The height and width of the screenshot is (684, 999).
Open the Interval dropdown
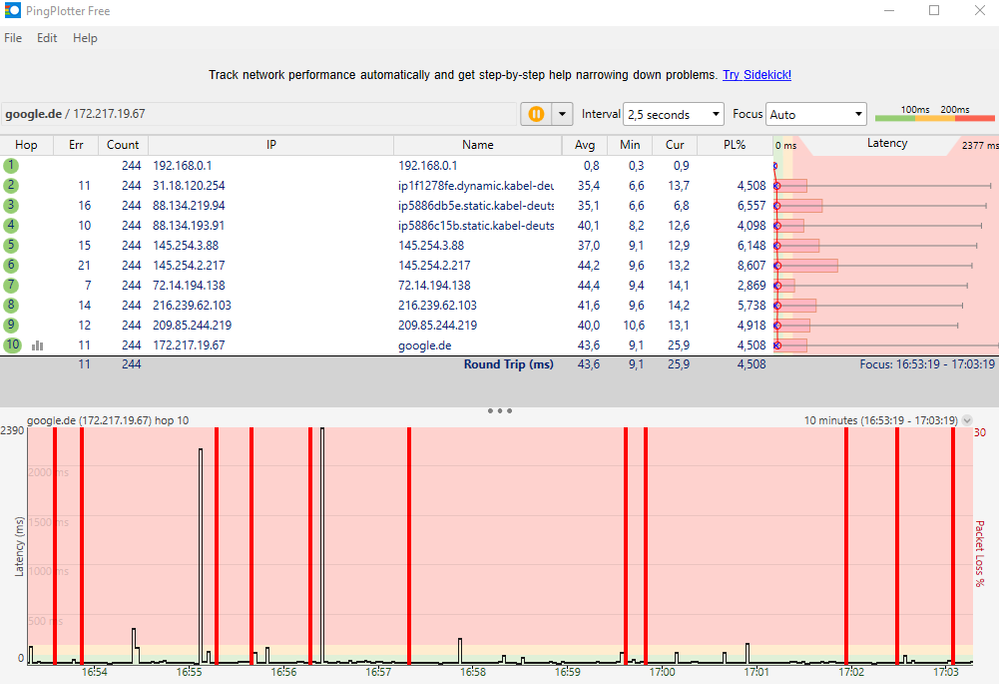point(673,114)
